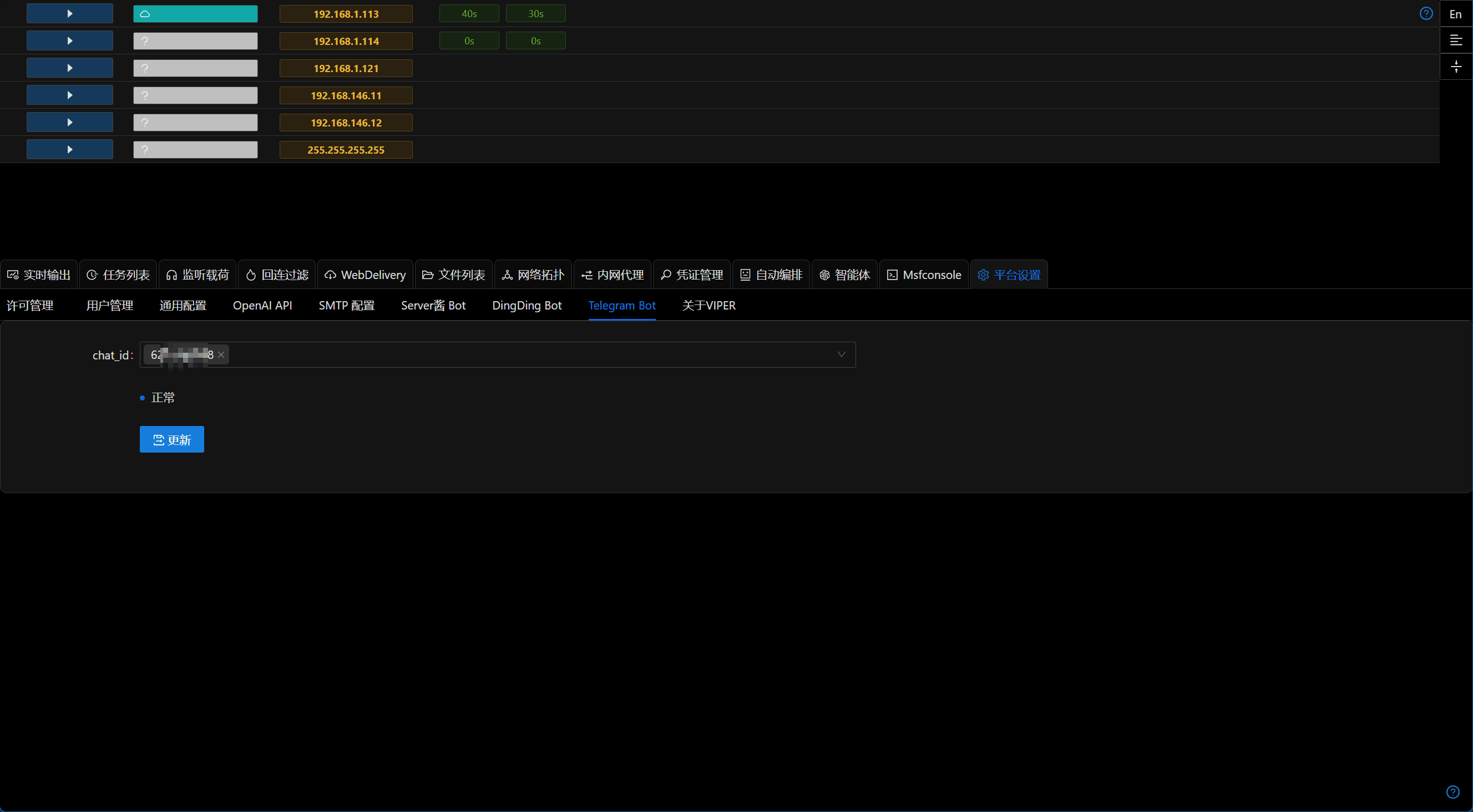The image size is (1473, 812).
Task: Open the 任务列表 tab
Action: [x=118, y=275]
